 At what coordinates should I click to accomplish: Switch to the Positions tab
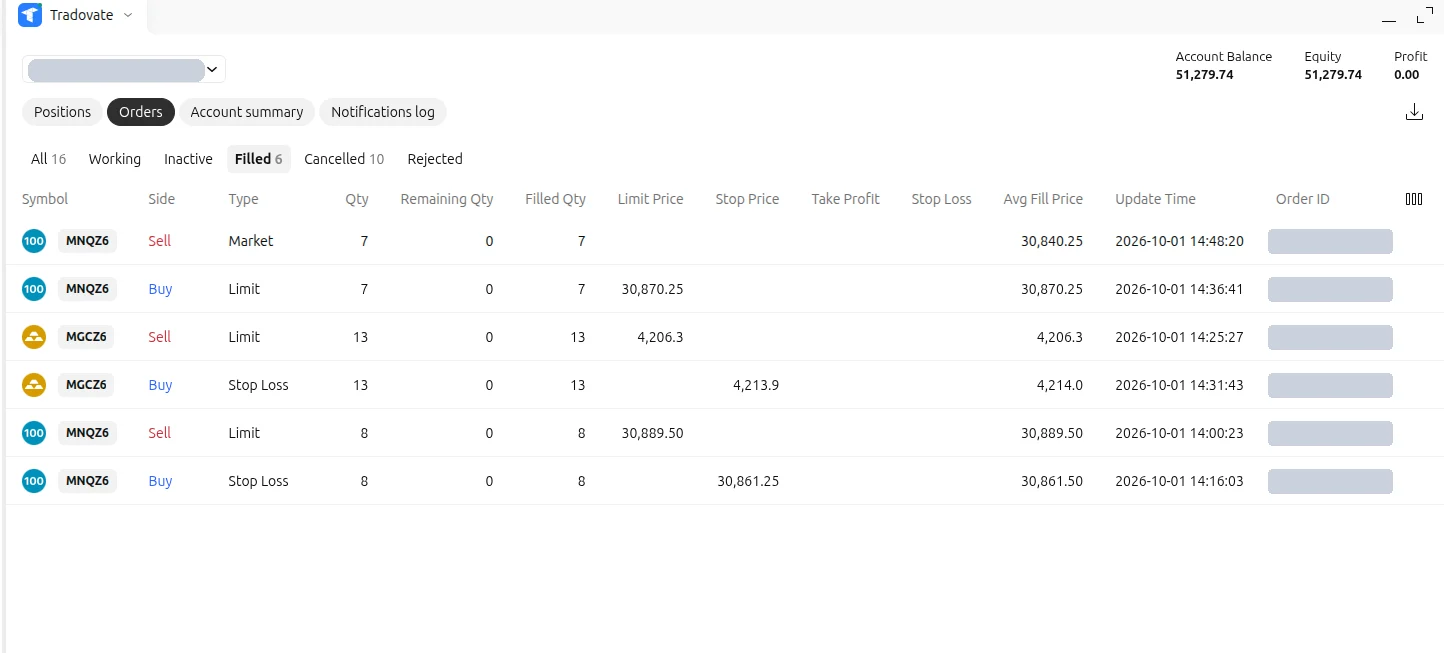pos(62,112)
